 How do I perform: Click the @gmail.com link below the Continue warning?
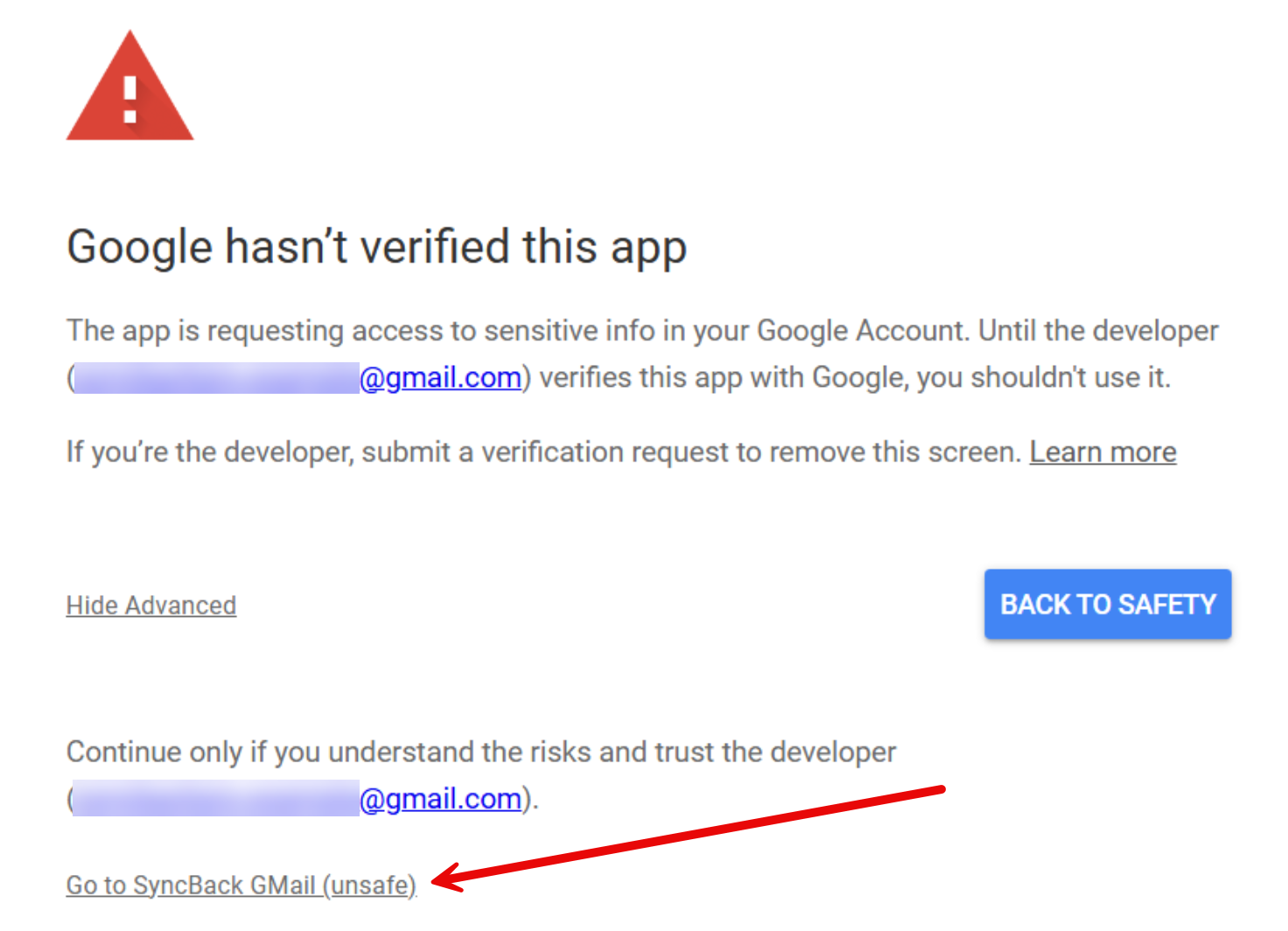(440, 799)
